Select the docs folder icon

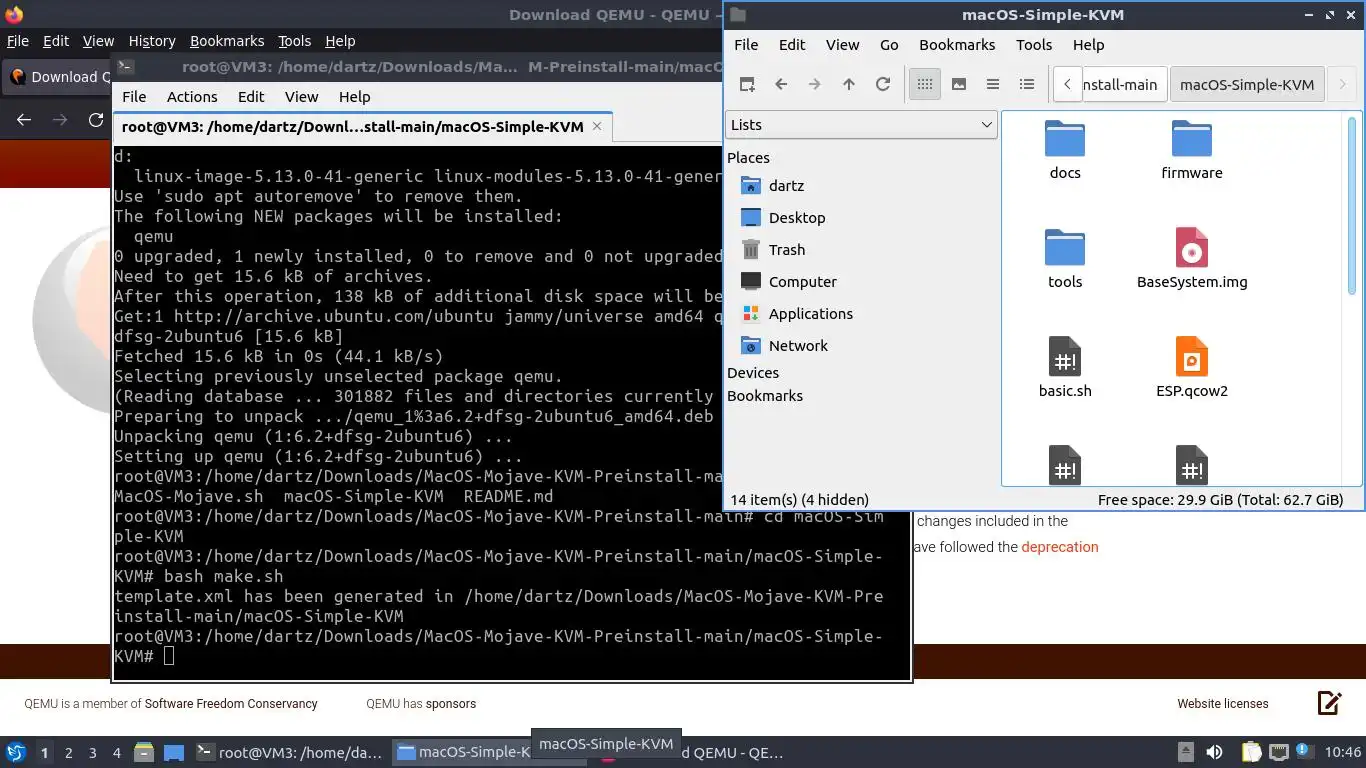[1065, 139]
